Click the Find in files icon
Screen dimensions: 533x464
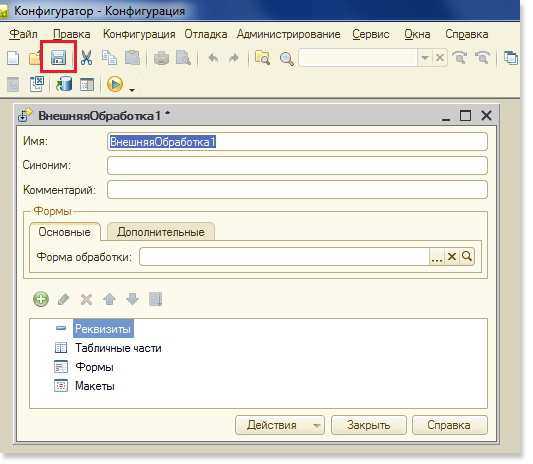click(262, 57)
